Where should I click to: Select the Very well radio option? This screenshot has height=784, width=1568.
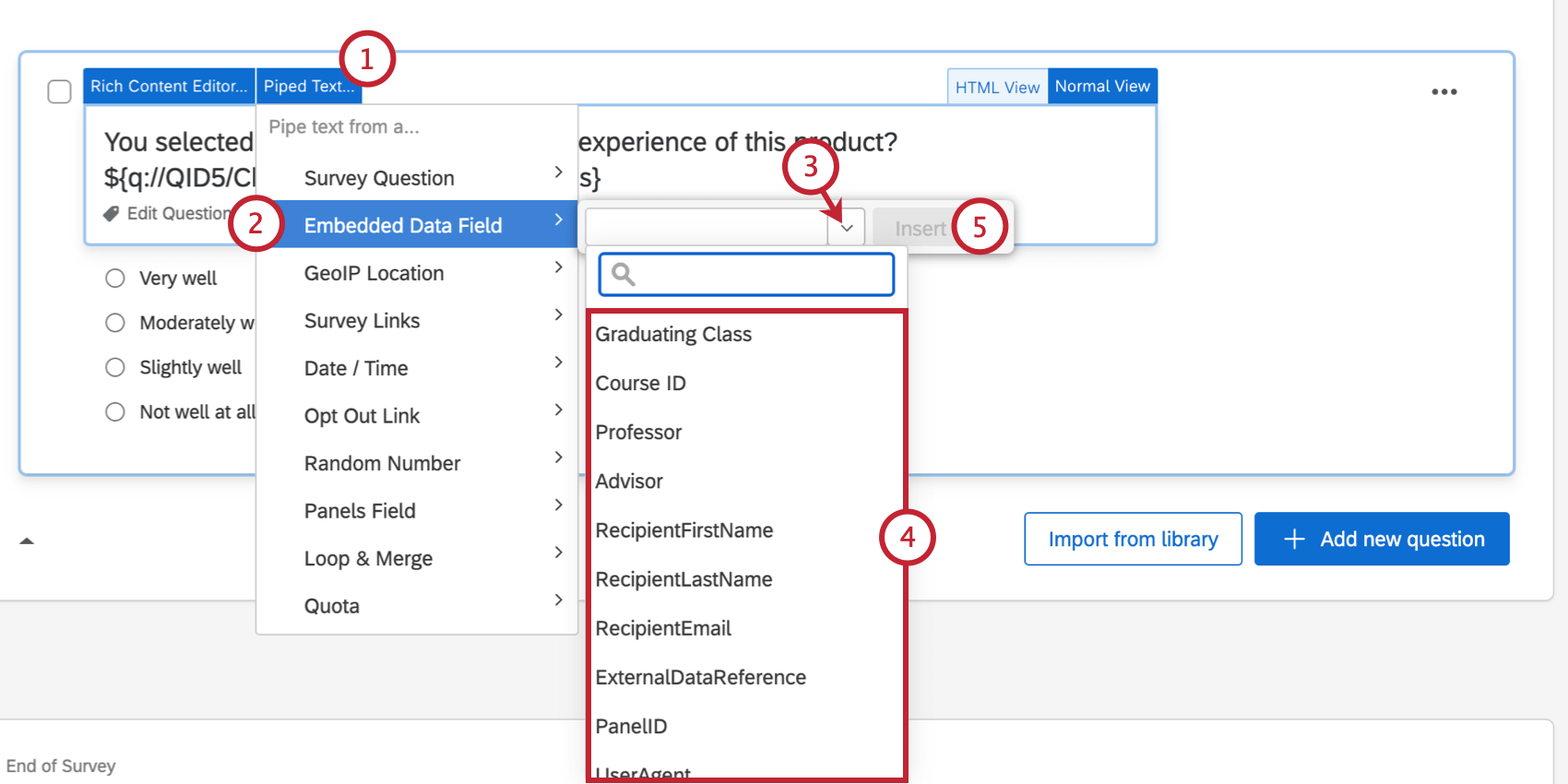pyautogui.click(x=115, y=279)
